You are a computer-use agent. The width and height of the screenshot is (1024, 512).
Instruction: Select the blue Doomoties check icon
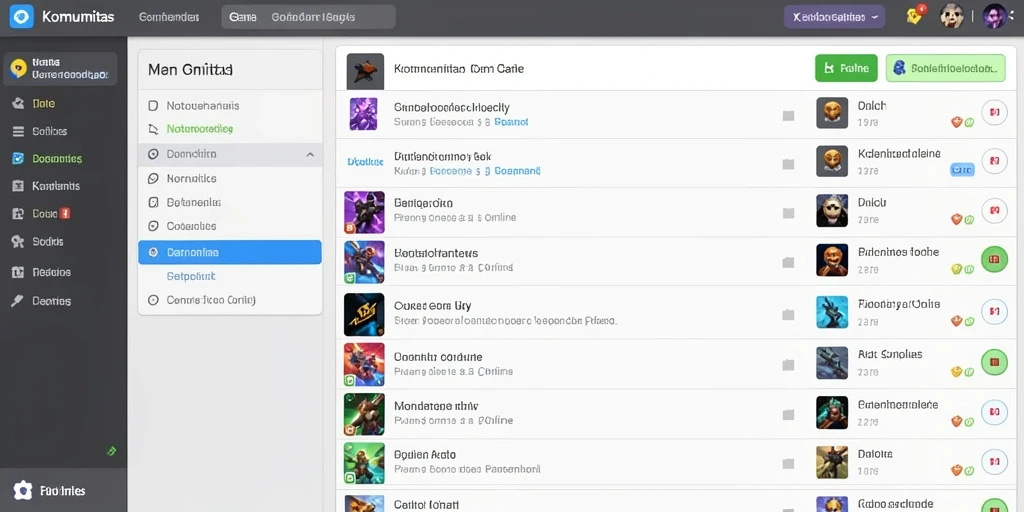tap(18, 158)
